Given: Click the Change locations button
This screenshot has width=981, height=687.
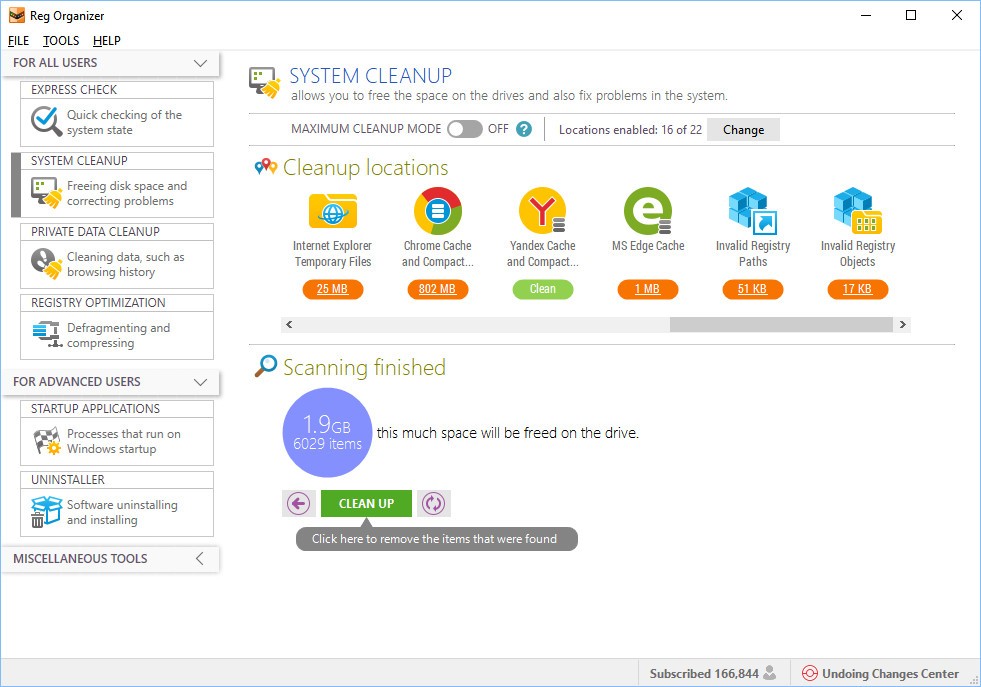Looking at the screenshot, I should [x=743, y=130].
